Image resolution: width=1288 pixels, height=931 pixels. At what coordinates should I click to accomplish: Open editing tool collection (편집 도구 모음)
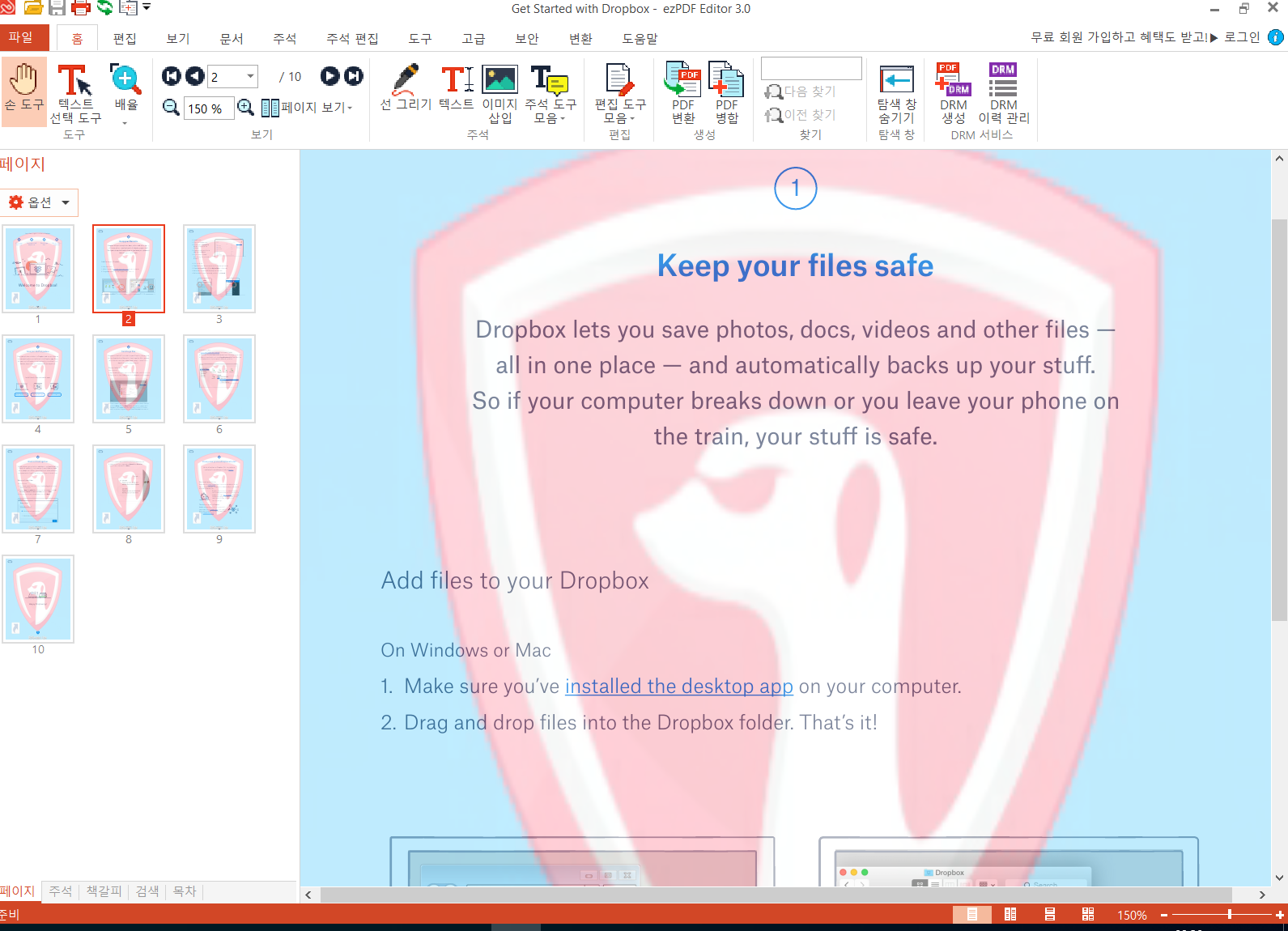pos(620,93)
